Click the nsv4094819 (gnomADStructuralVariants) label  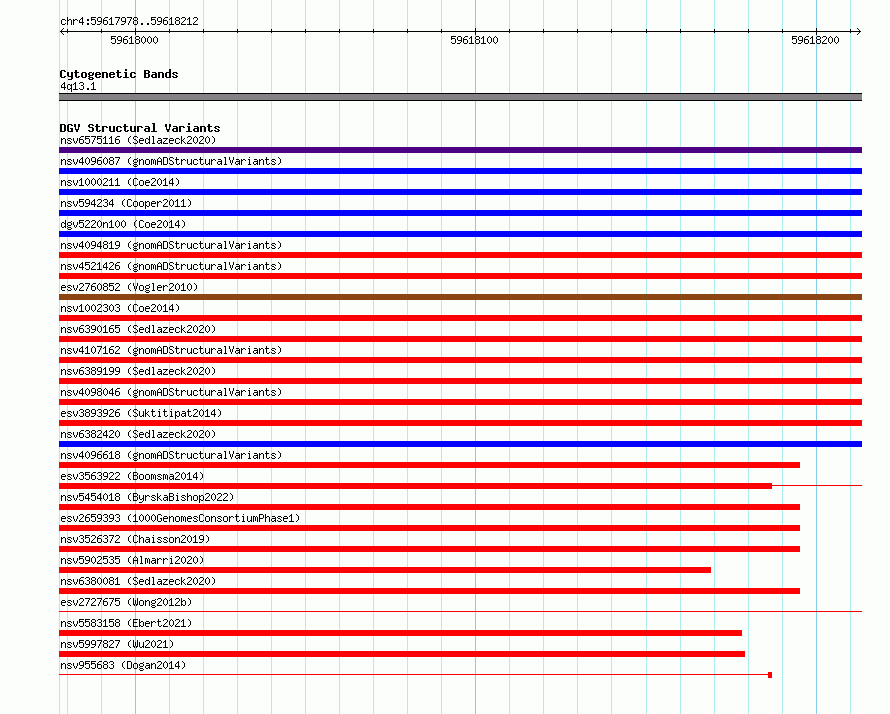point(171,245)
